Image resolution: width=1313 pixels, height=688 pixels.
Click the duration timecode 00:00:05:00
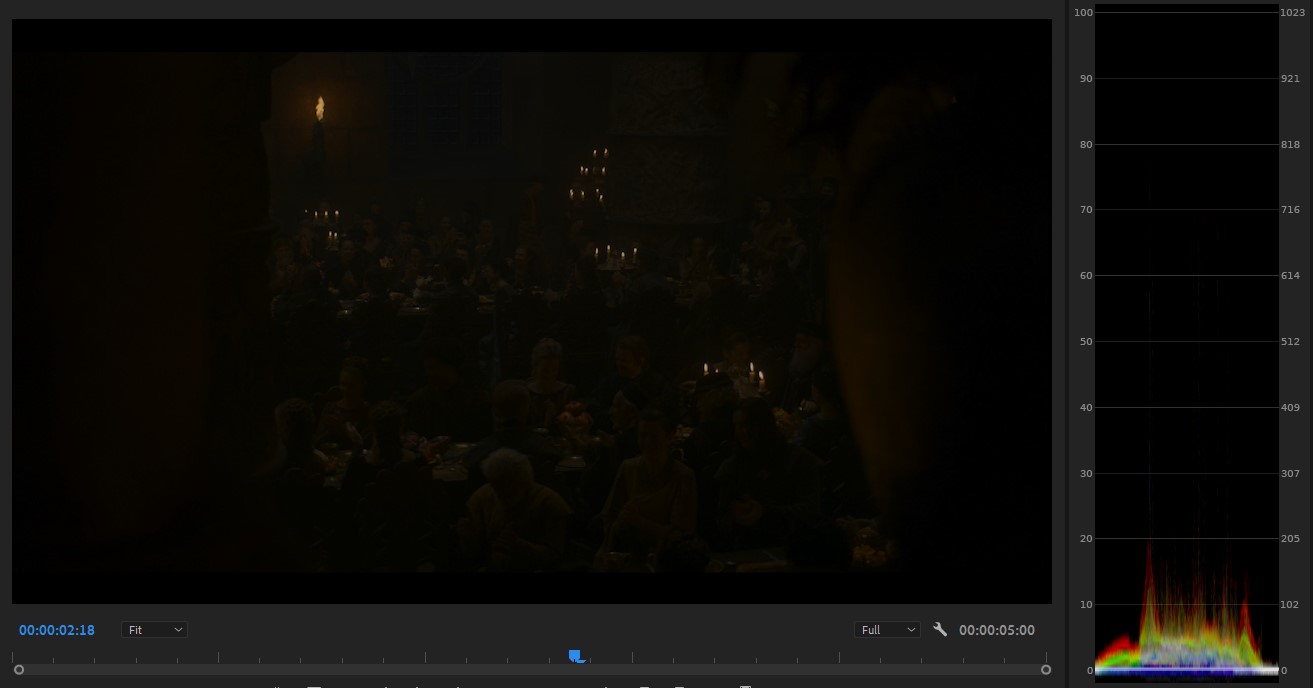point(997,630)
